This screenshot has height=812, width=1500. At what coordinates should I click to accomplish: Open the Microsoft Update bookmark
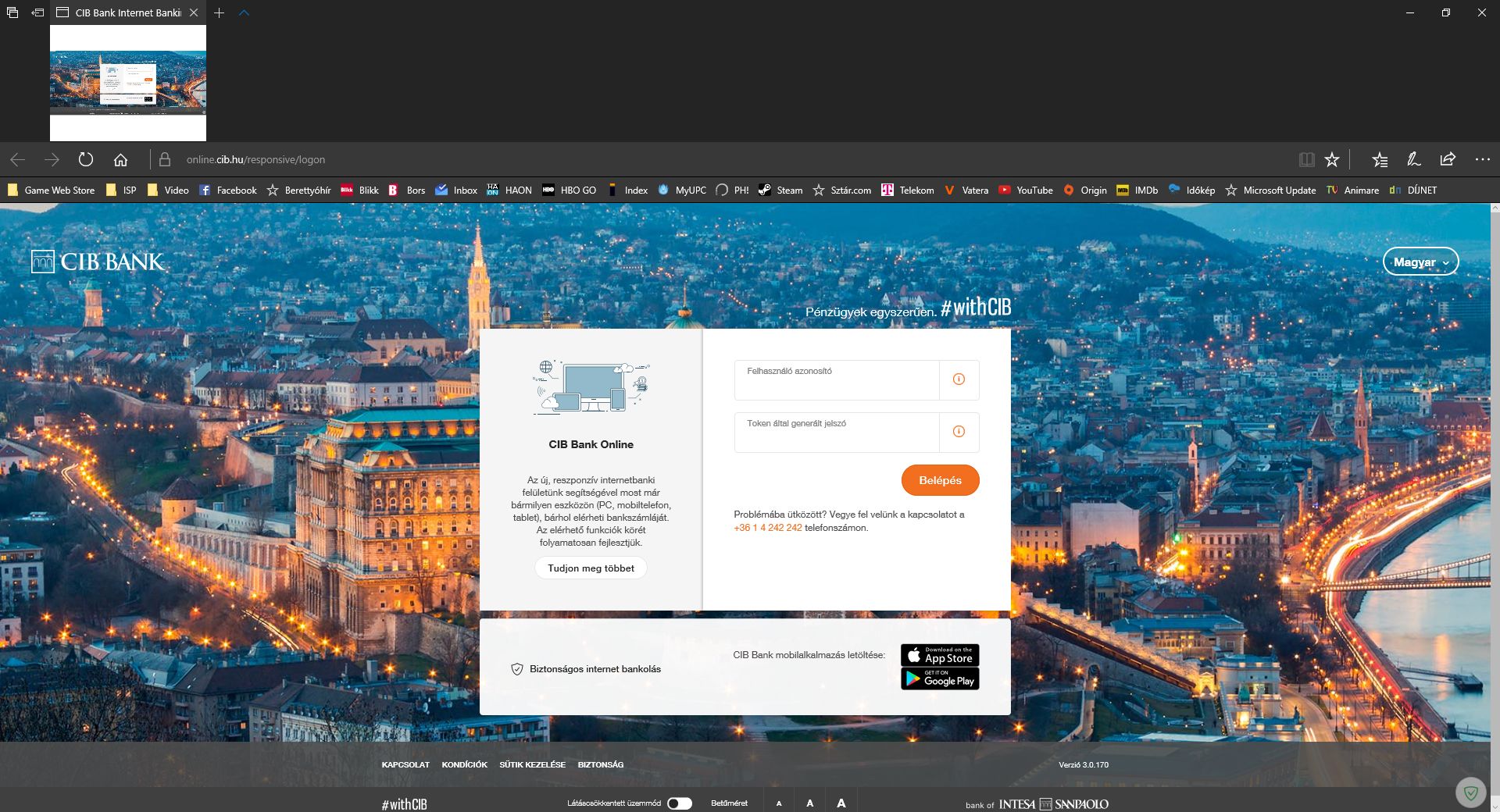pos(1270,190)
